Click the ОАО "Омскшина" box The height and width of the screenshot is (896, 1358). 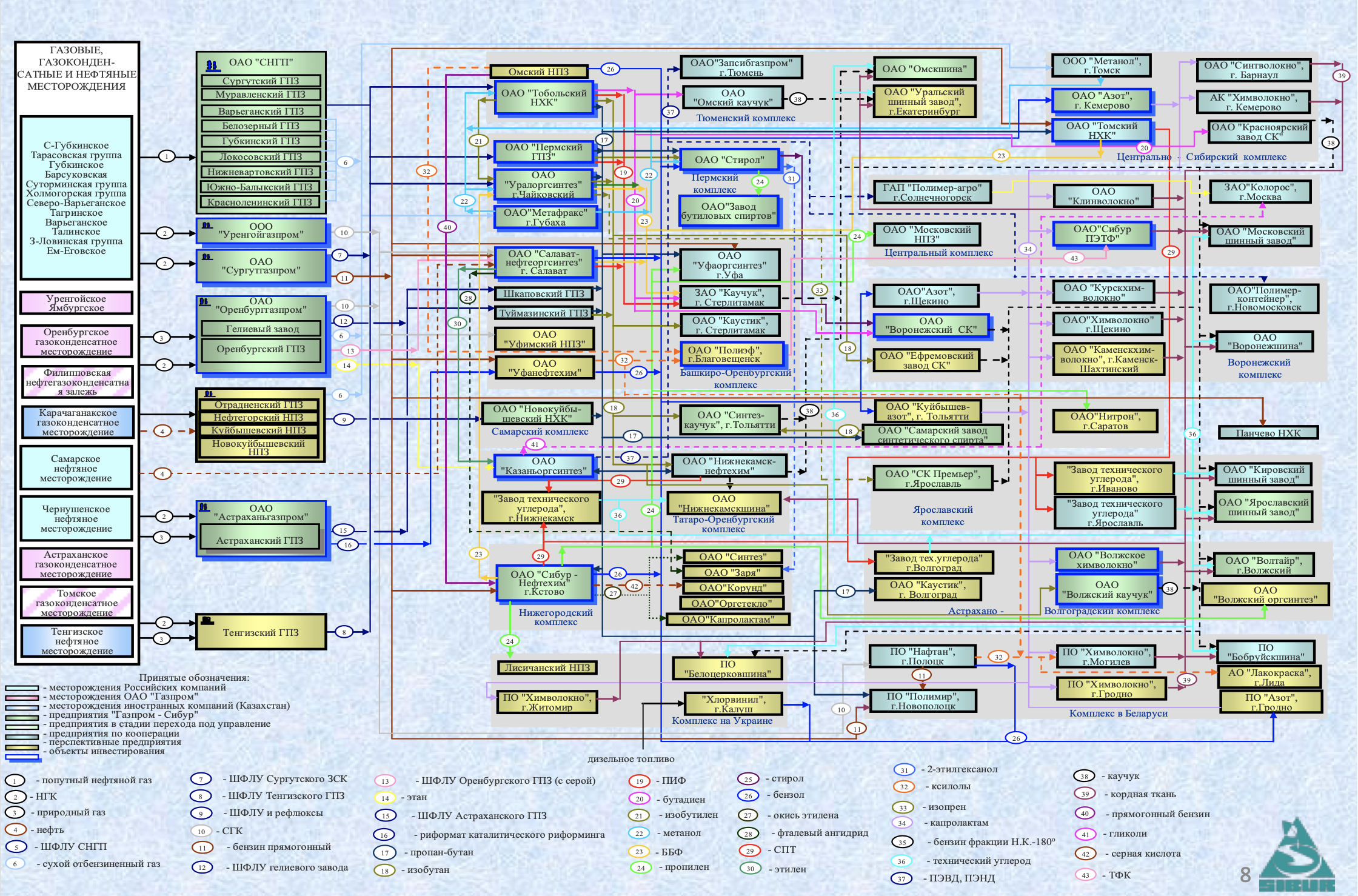tap(925, 69)
